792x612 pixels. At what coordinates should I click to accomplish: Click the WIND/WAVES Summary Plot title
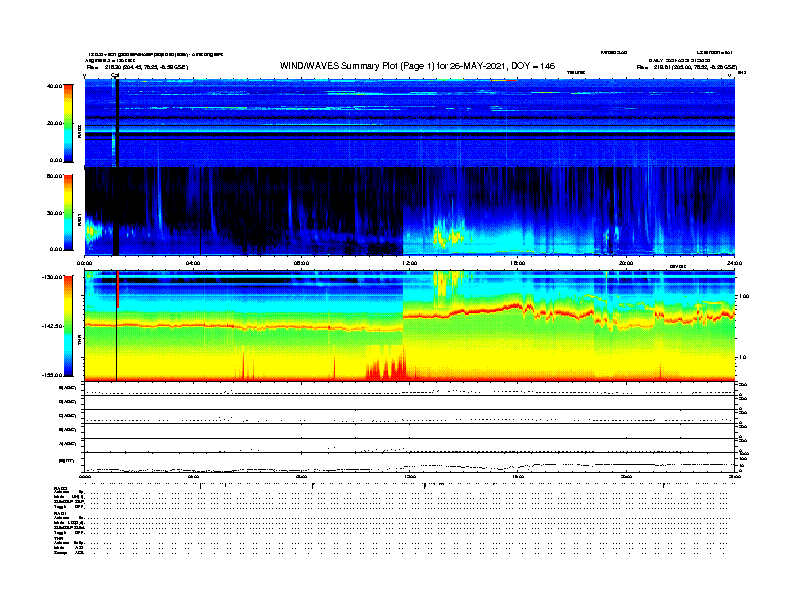[x=417, y=66]
